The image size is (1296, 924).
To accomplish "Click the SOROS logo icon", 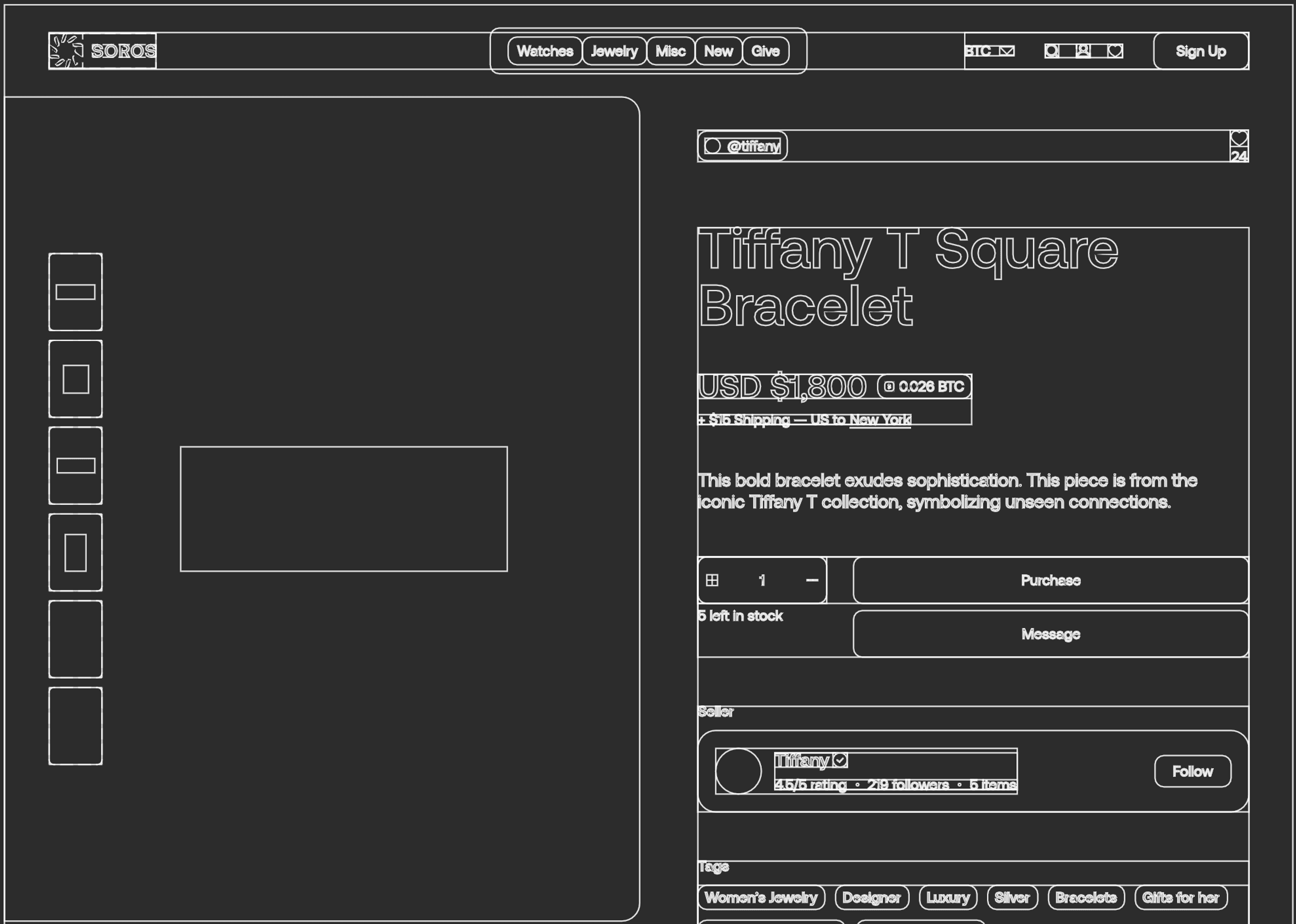I will [x=66, y=51].
